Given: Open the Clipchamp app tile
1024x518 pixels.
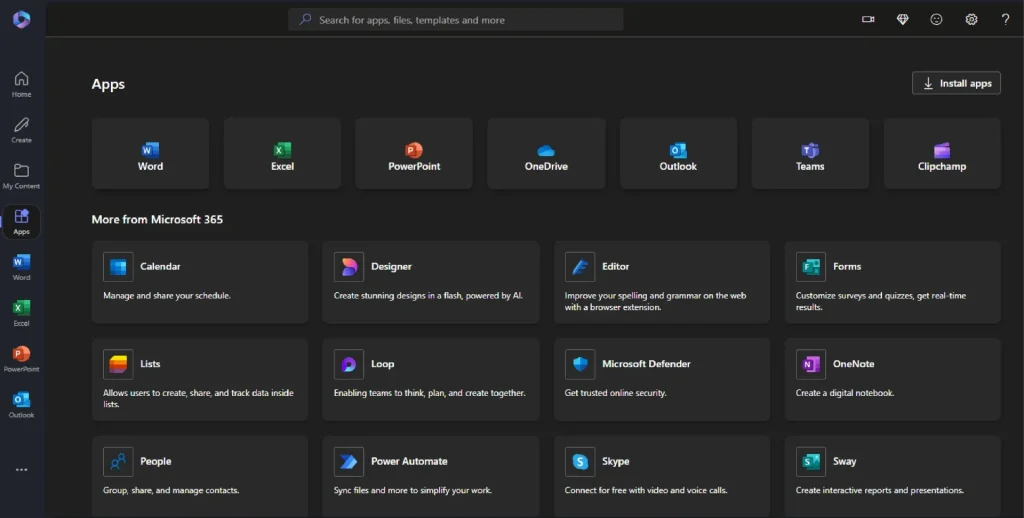Looking at the screenshot, I should coord(942,154).
